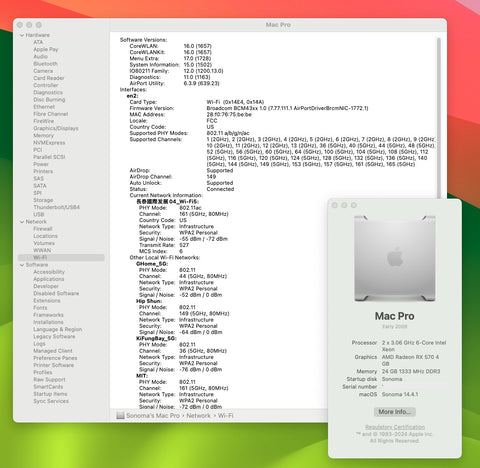Select Memory in the Hardware list

pyautogui.click(x=43, y=135)
